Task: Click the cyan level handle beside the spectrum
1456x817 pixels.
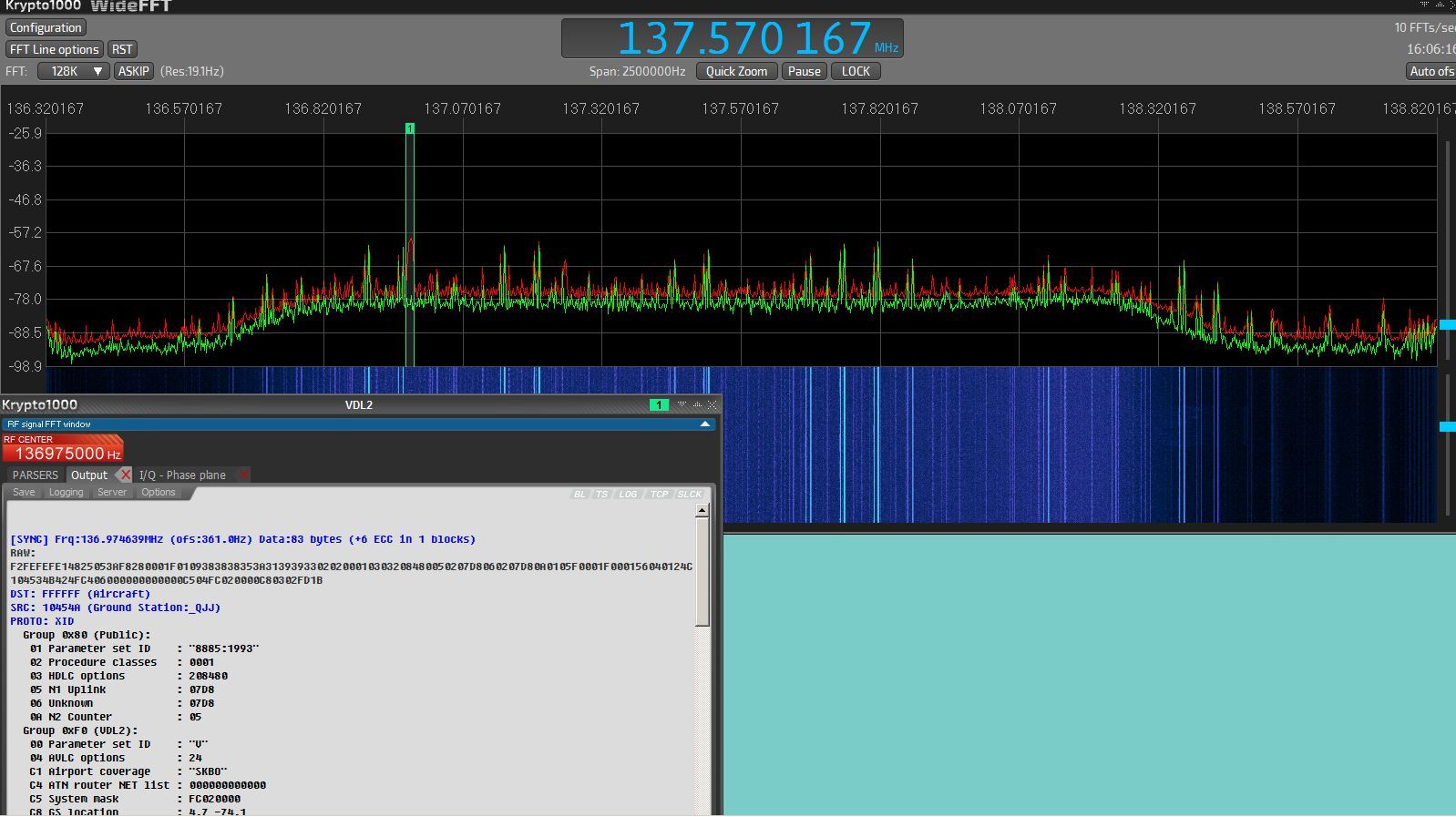Action: pyautogui.click(x=1447, y=324)
